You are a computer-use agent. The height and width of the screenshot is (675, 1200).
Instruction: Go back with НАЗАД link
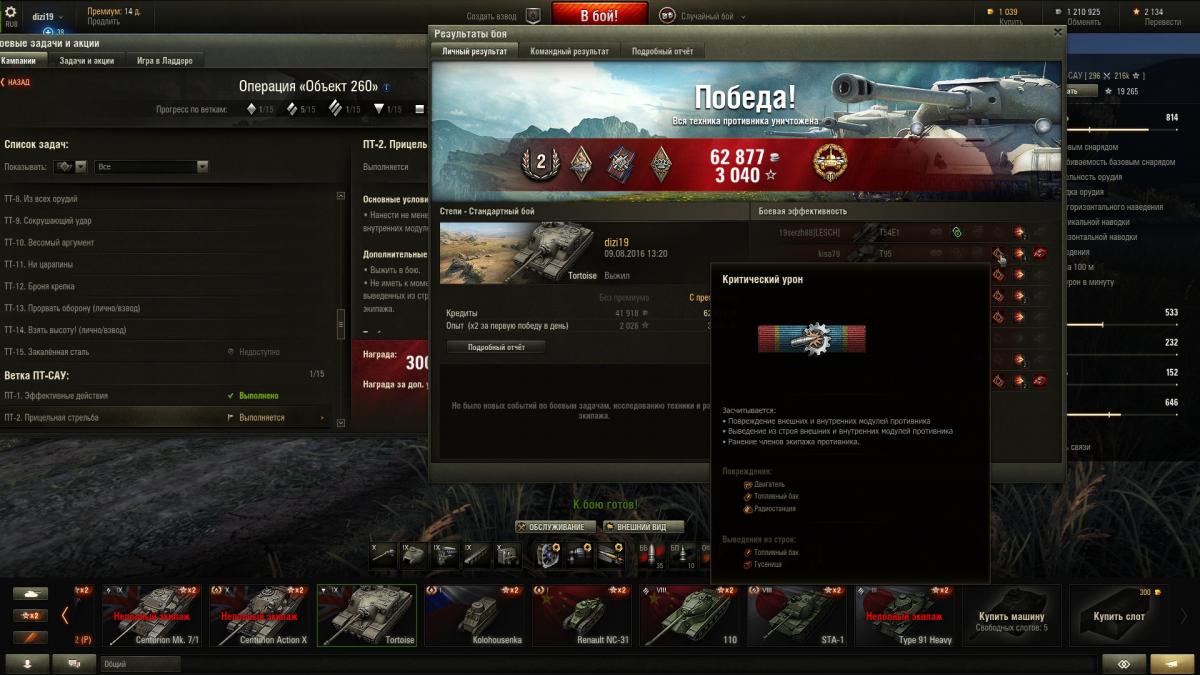(x=16, y=83)
